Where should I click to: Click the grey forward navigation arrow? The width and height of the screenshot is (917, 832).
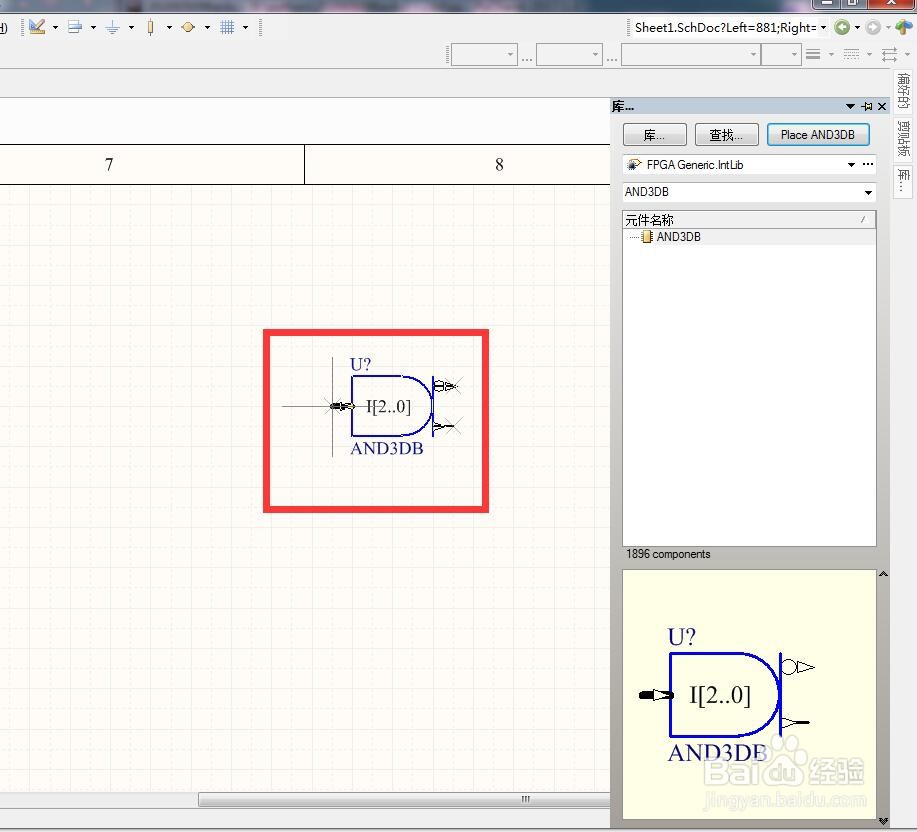[873, 27]
